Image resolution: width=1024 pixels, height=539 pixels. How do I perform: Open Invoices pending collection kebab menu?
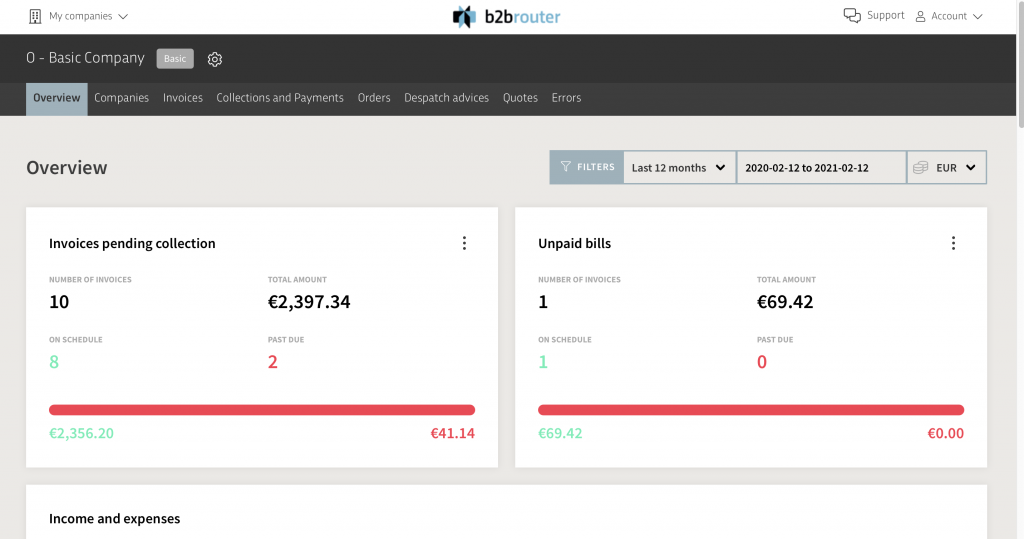coord(464,243)
